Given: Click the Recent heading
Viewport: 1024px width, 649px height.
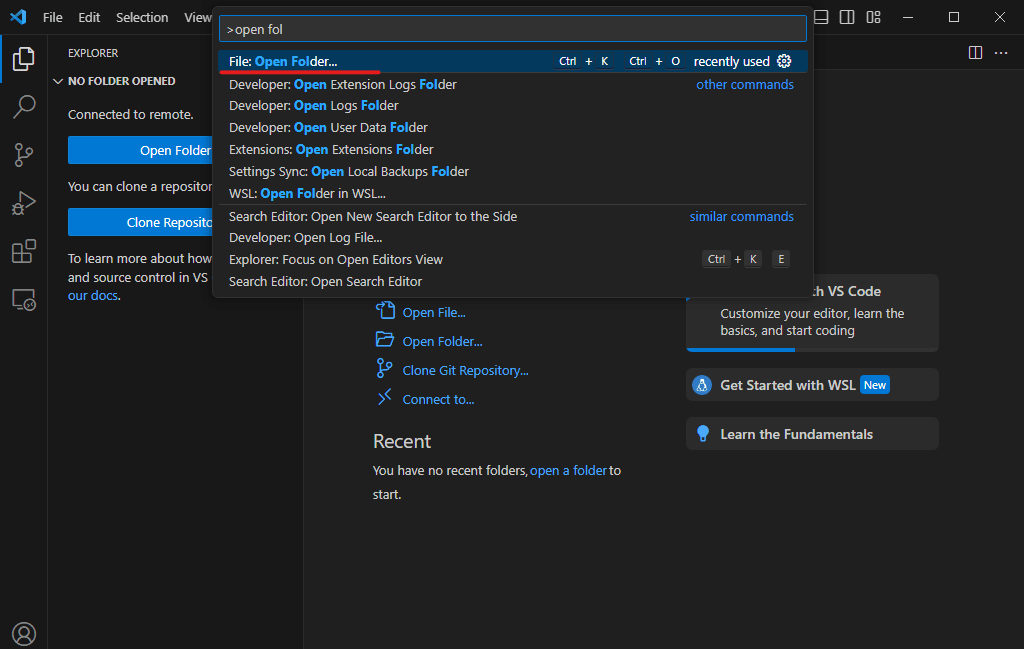Looking at the screenshot, I should click(x=402, y=441).
